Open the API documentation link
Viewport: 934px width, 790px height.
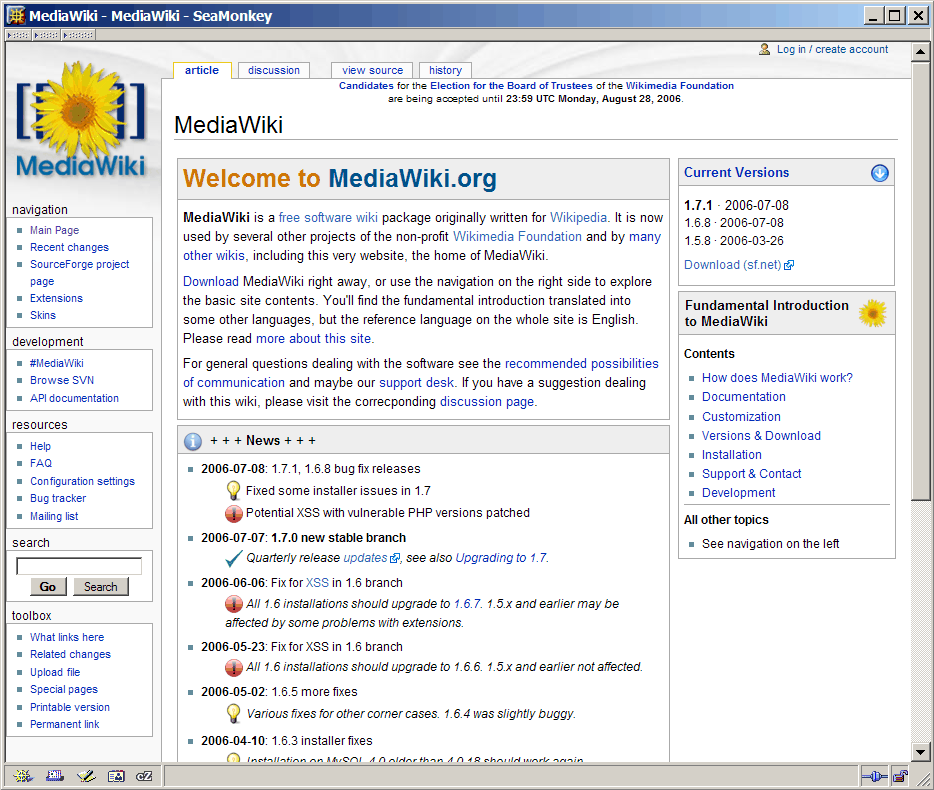coord(74,398)
